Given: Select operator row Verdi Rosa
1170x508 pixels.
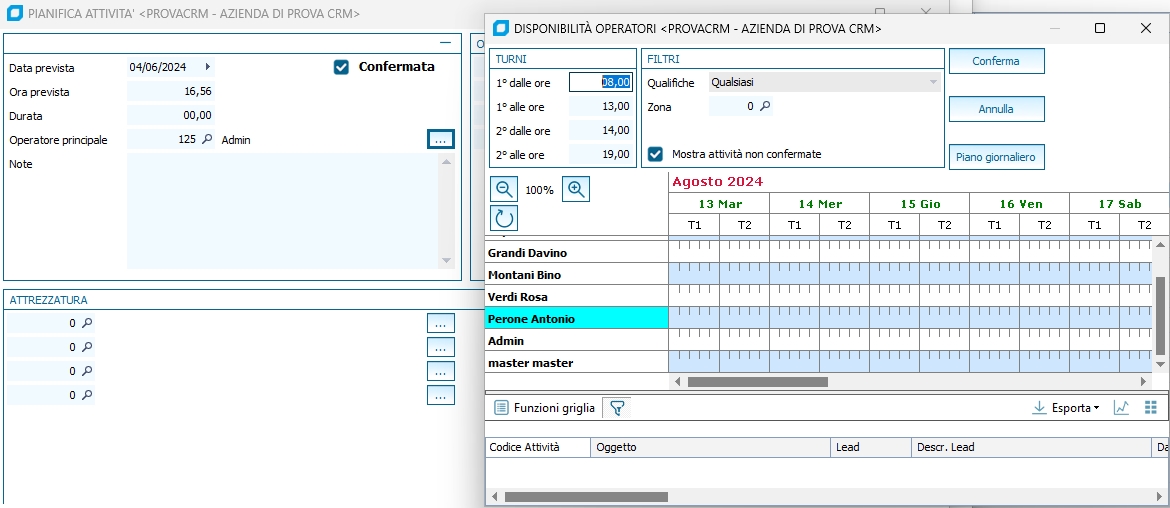Looking at the screenshot, I should pyautogui.click(x=576, y=297).
